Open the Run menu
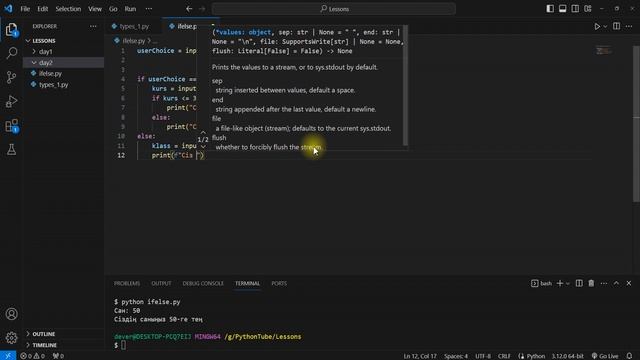The height and width of the screenshot is (360, 640). coord(130,9)
